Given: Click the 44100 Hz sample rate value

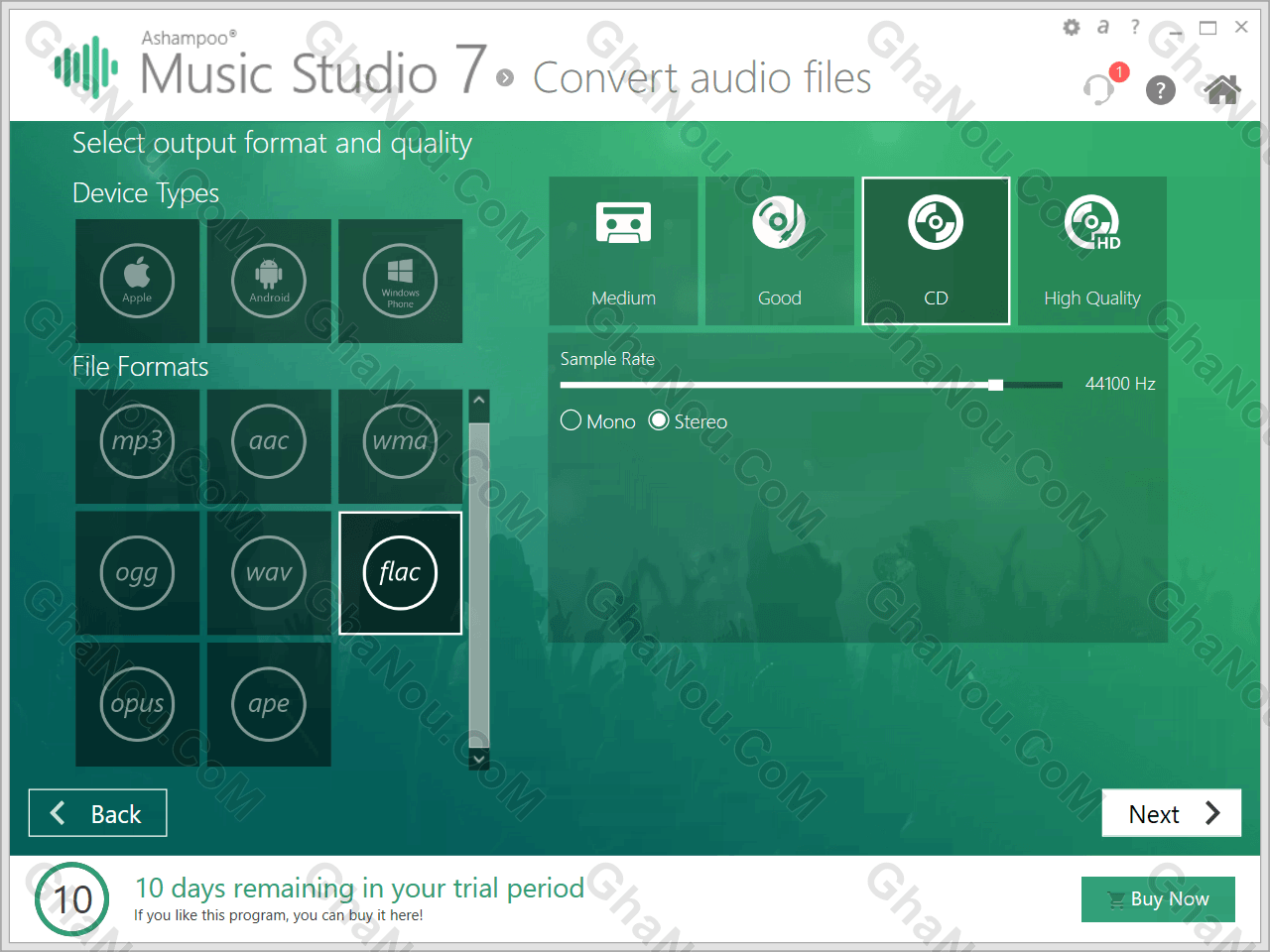Looking at the screenshot, I should point(1120,384).
